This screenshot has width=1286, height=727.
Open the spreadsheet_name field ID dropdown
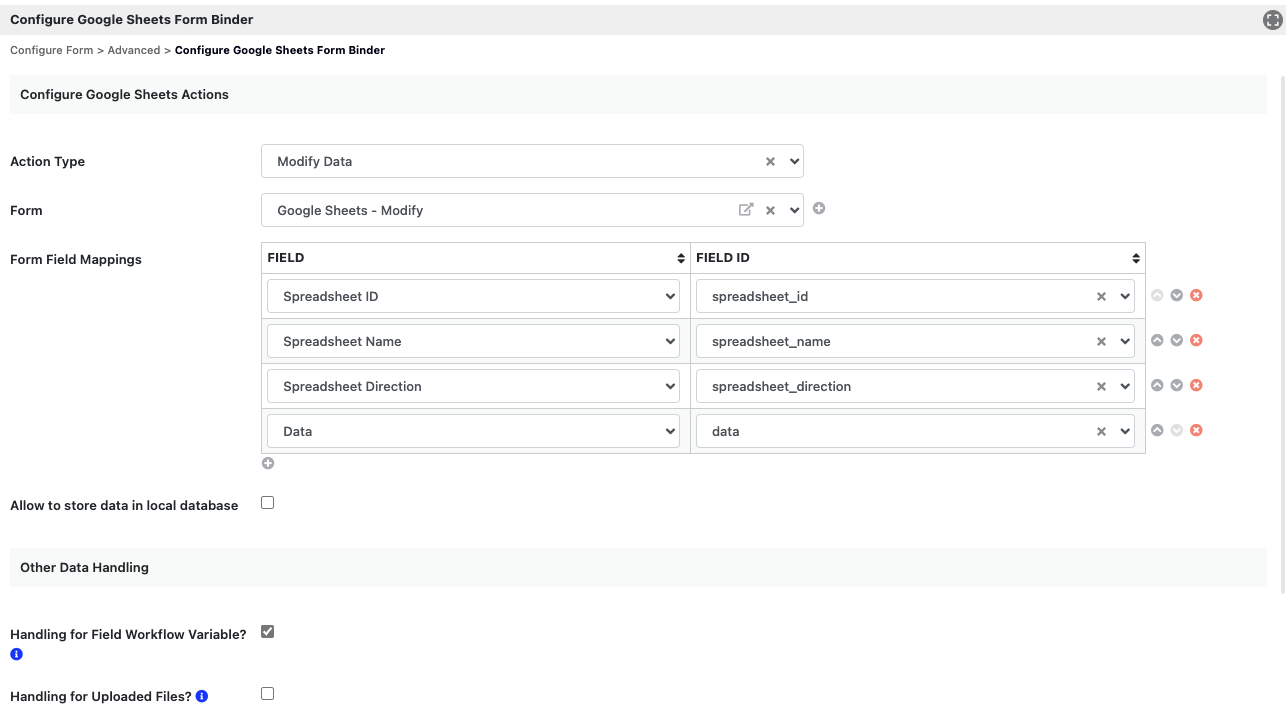point(915,341)
